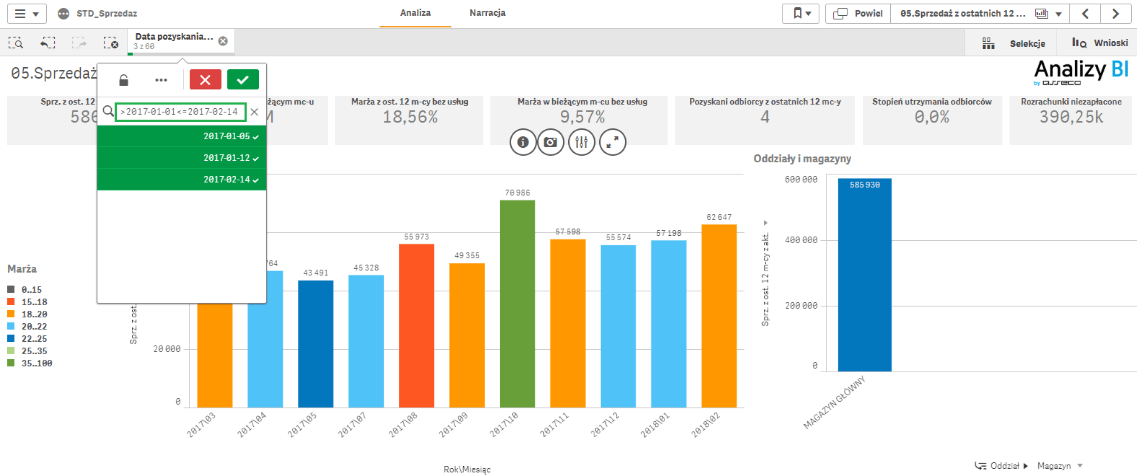Clear the listbox search text
Viewport: 1138px width, 476px height.
[254, 112]
